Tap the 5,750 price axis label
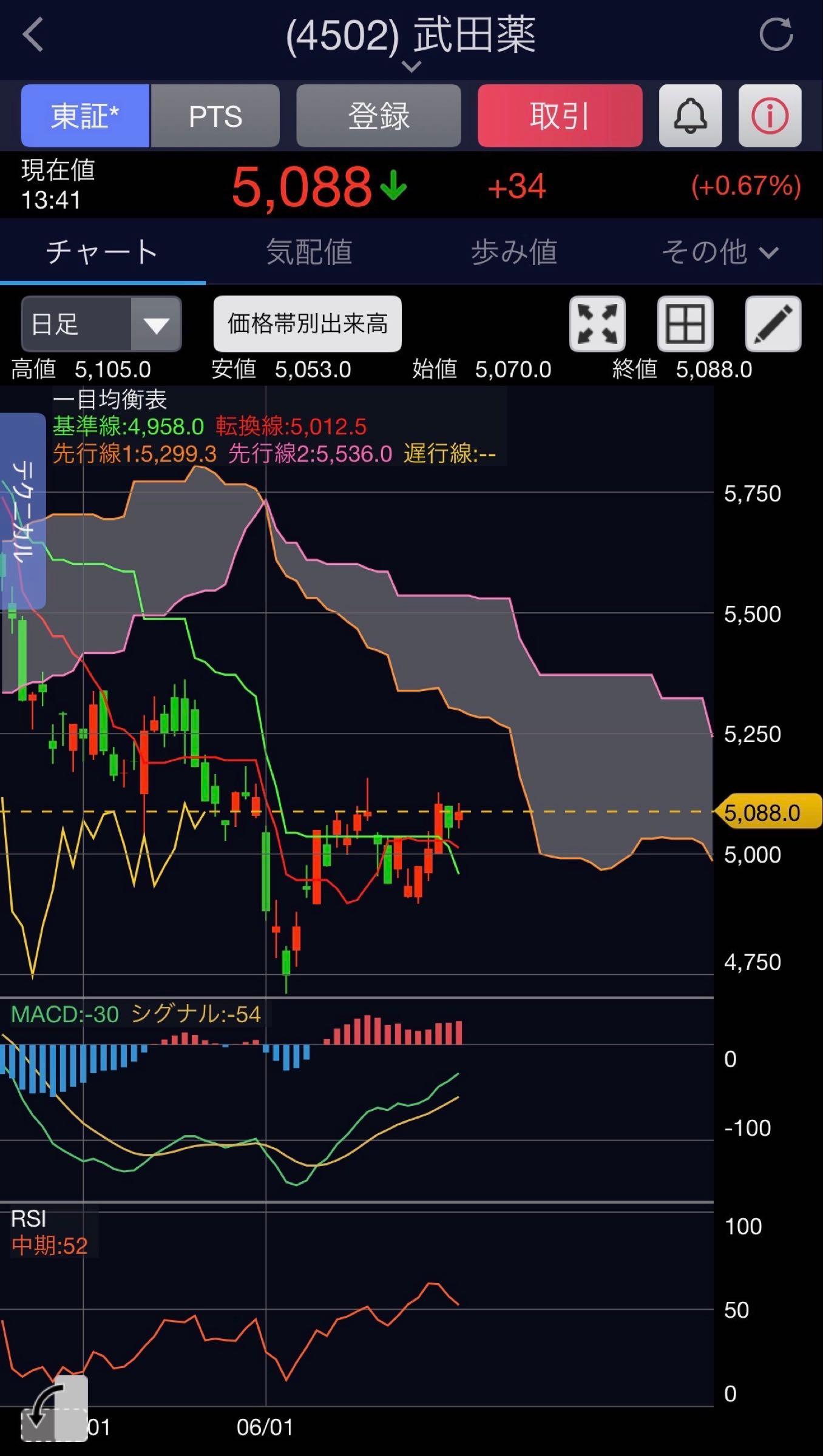823x1456 pixels. point(753,494)
